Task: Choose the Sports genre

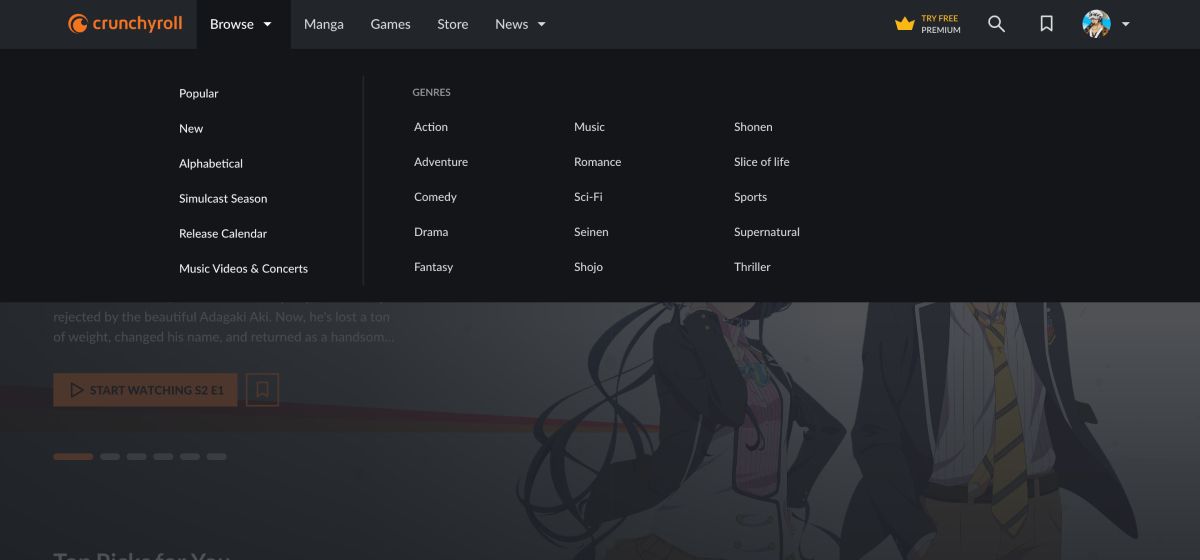Action: [750, 197]
